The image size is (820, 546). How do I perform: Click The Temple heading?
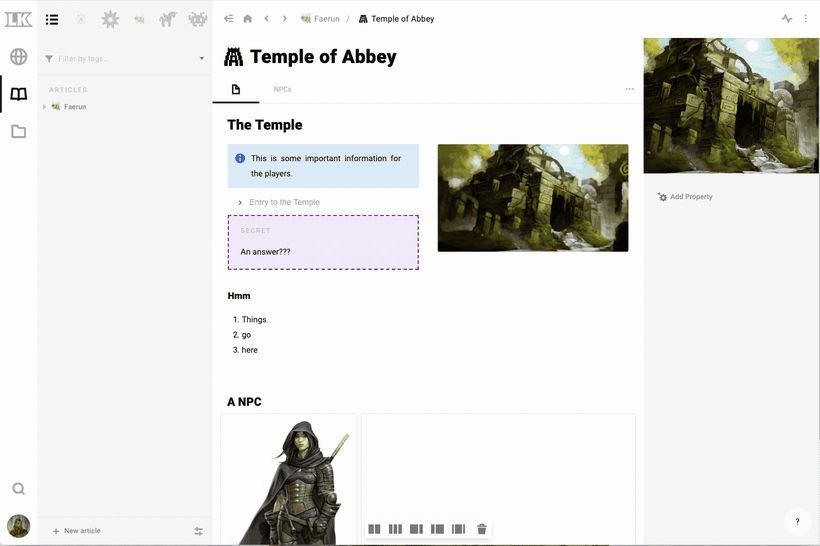(265, 125)
